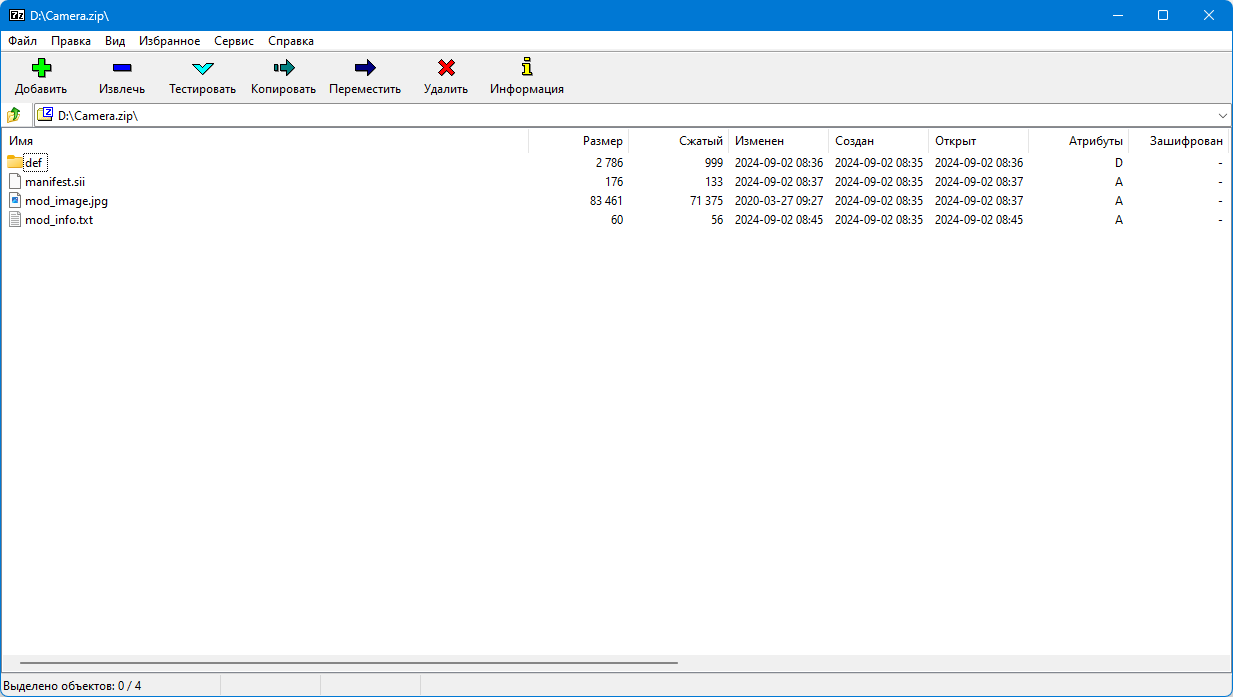Click the Копировать arrow icon
Image resolution: width=1233 pixels, height=697 pixels.
point(284,68)
